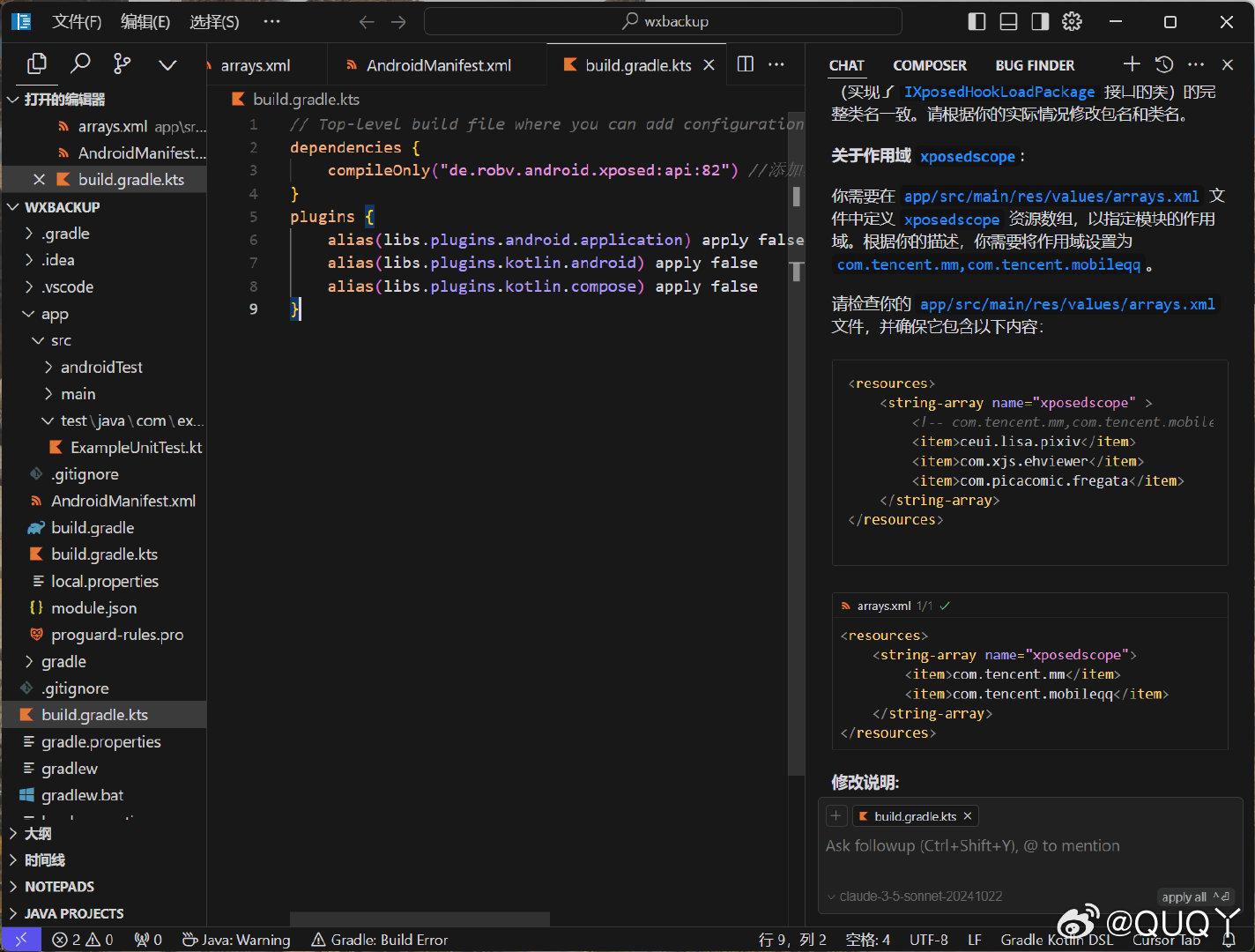Screen dimensions: 1255x952
Task: Toggle the primary sidebar layout icon
Action: (977, 22)
